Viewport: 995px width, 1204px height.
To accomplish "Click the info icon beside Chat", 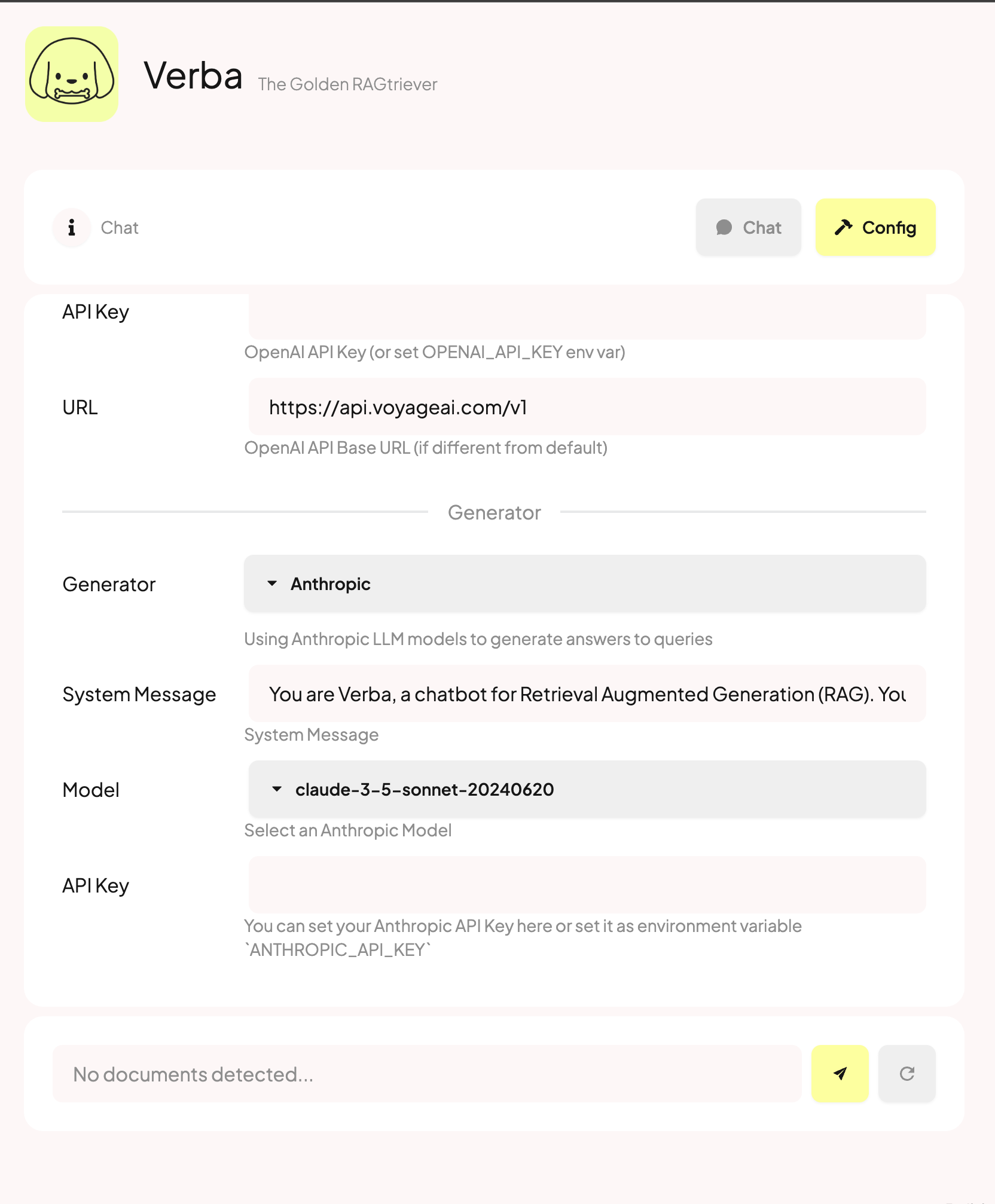I will click(x=72, y=227).
